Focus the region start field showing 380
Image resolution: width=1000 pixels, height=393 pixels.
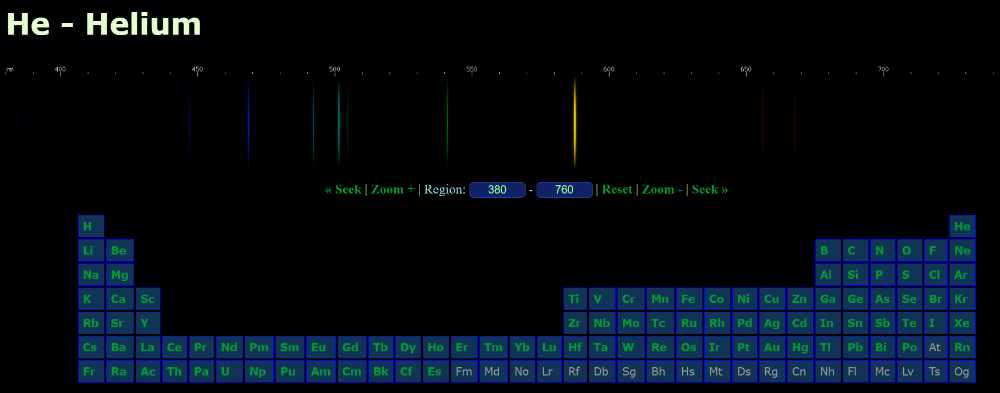pos(497,189)
